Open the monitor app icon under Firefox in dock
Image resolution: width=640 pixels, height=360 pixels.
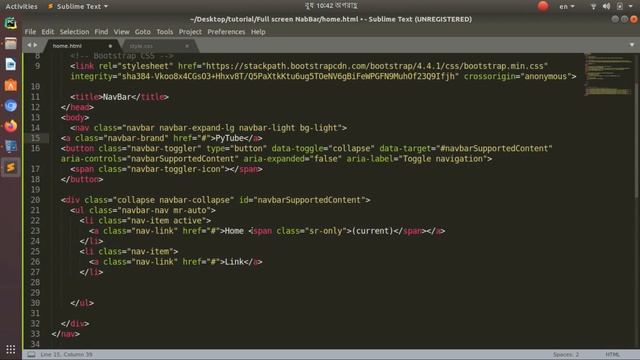point(11,147)
